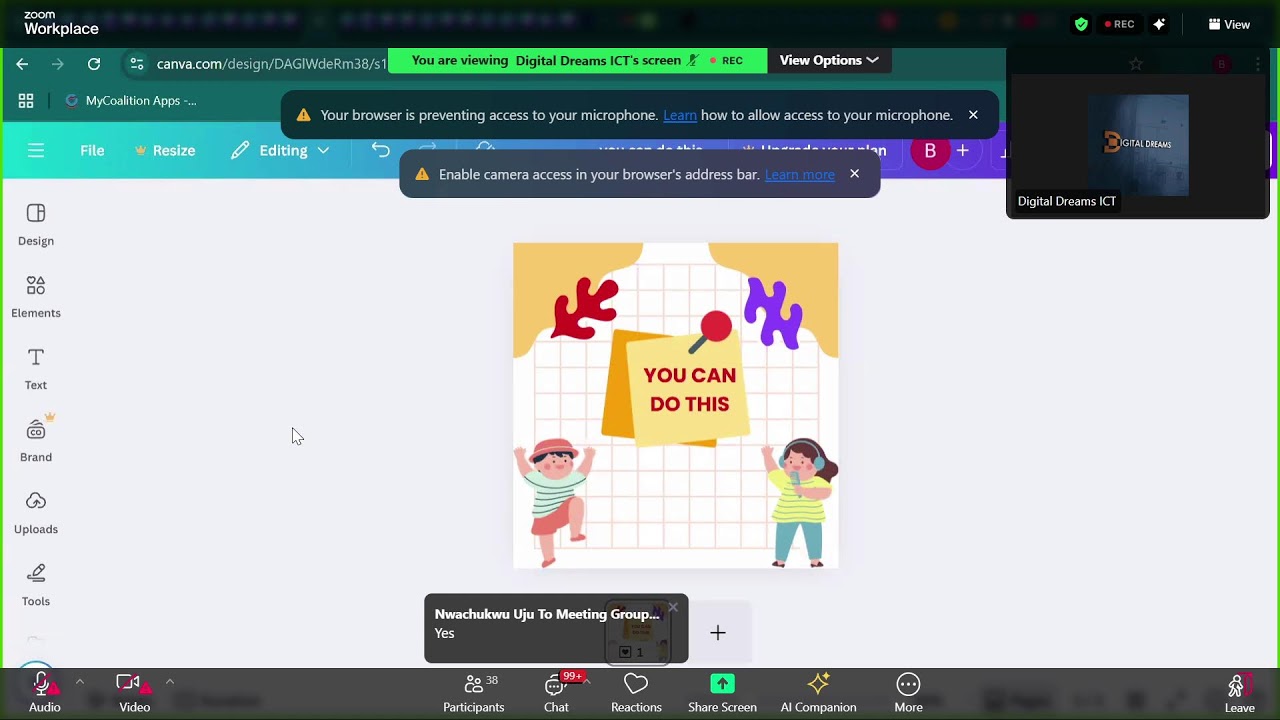The width and height of the screenshot is (1280, 720).
Task: Open the Design panel in sidebar
Action: pyautogui.click(x=36, y=225)
